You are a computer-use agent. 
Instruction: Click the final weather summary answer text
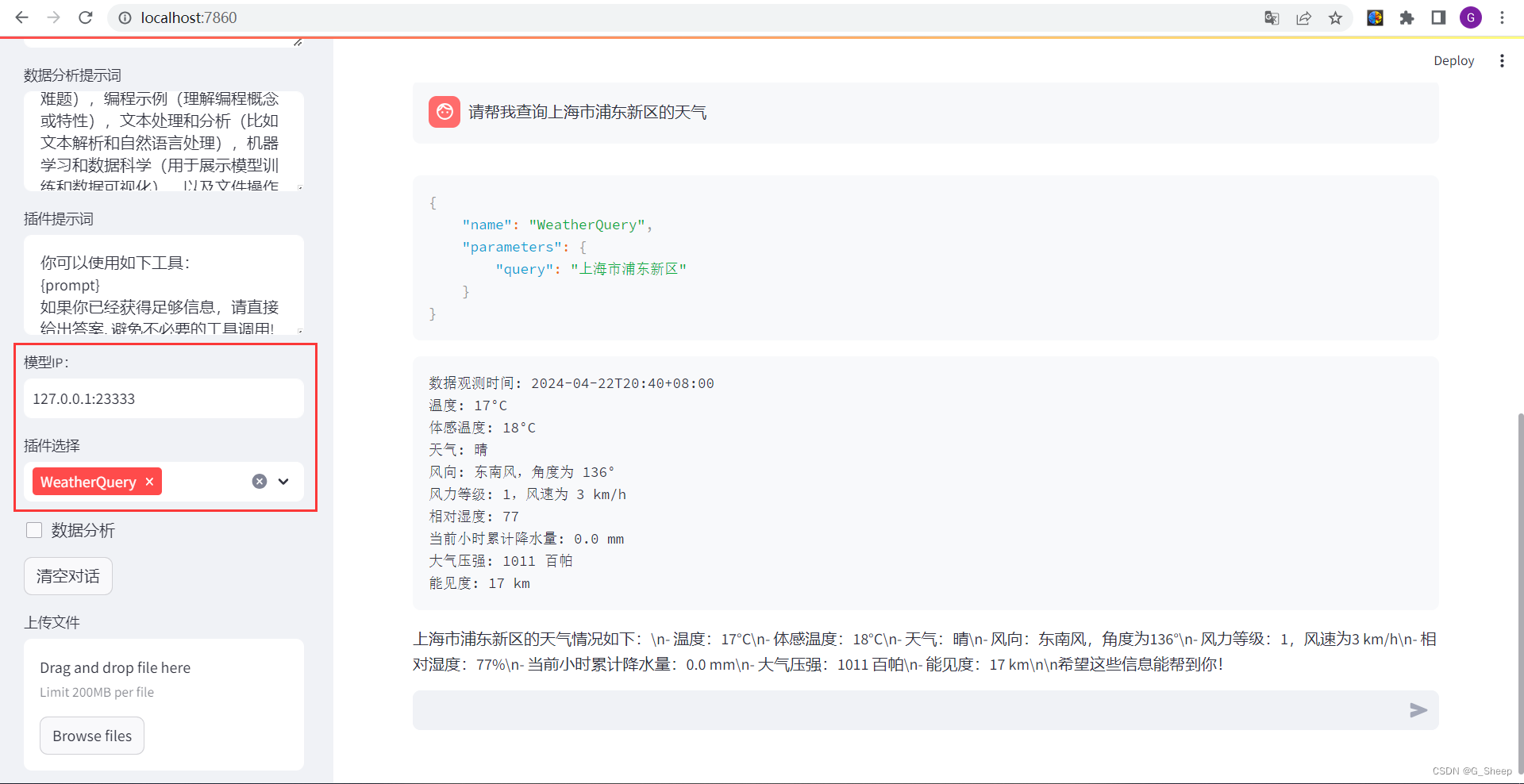click(925, 651)
